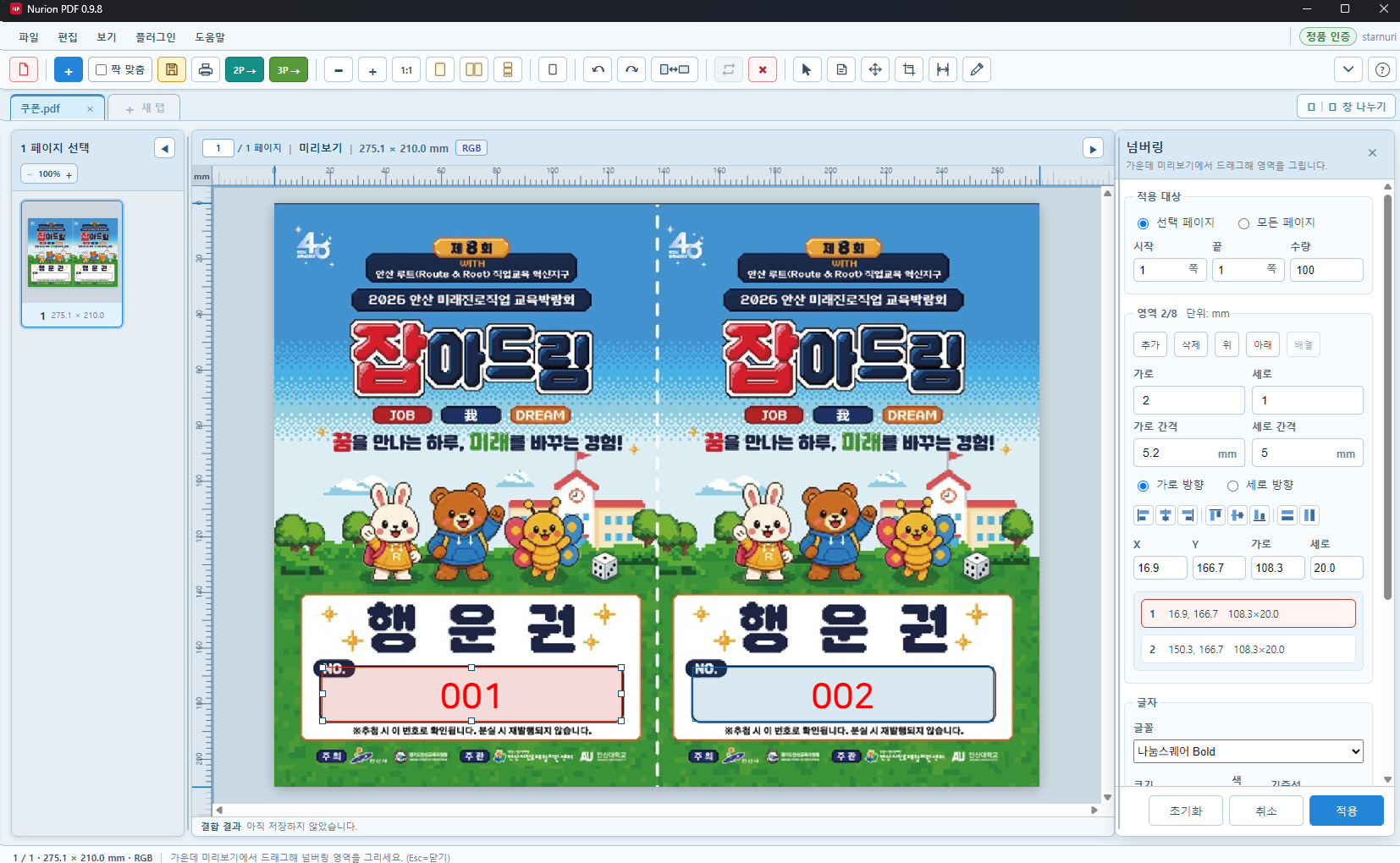1400x863 pixels.
Task: Click the 추가 add region button
Action: click(x=1150, y=344)
